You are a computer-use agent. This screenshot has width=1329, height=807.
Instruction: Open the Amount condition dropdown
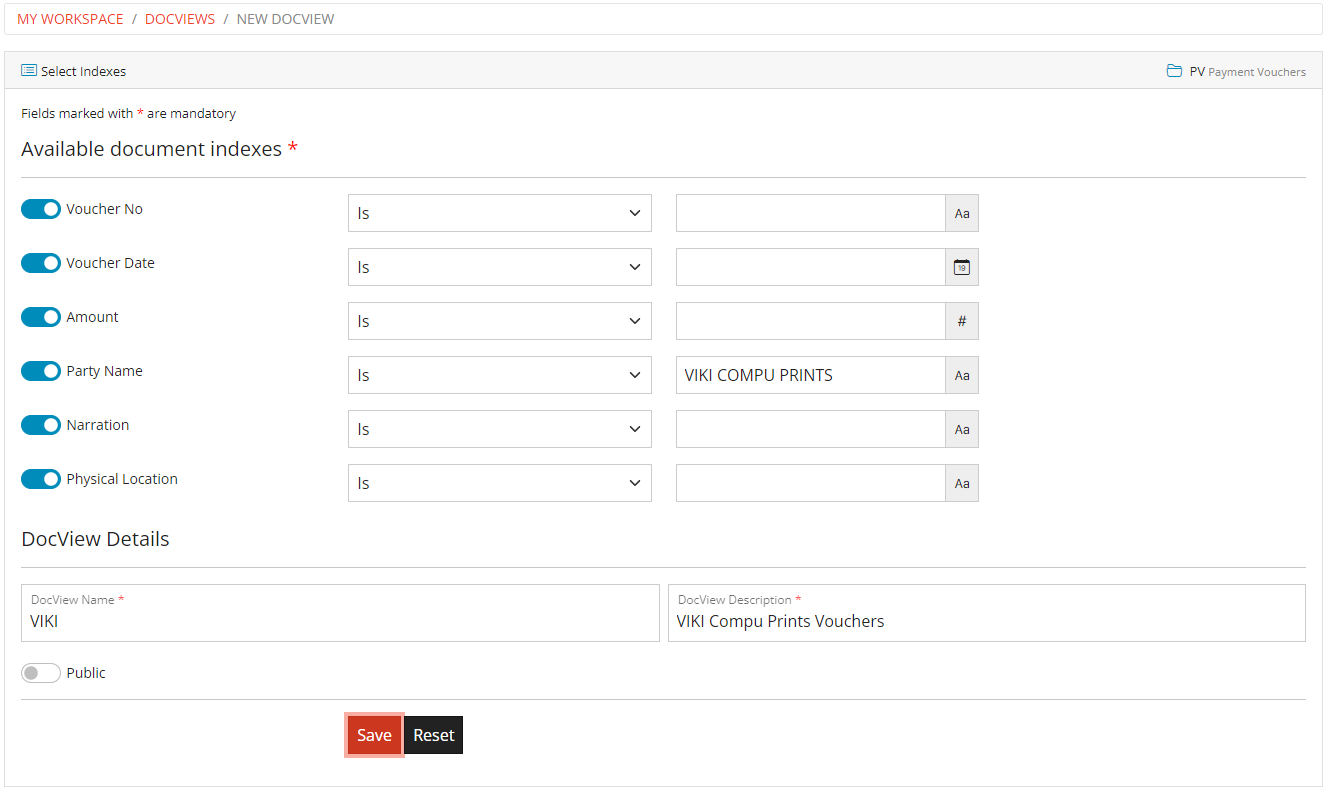[x=499, y=321]
